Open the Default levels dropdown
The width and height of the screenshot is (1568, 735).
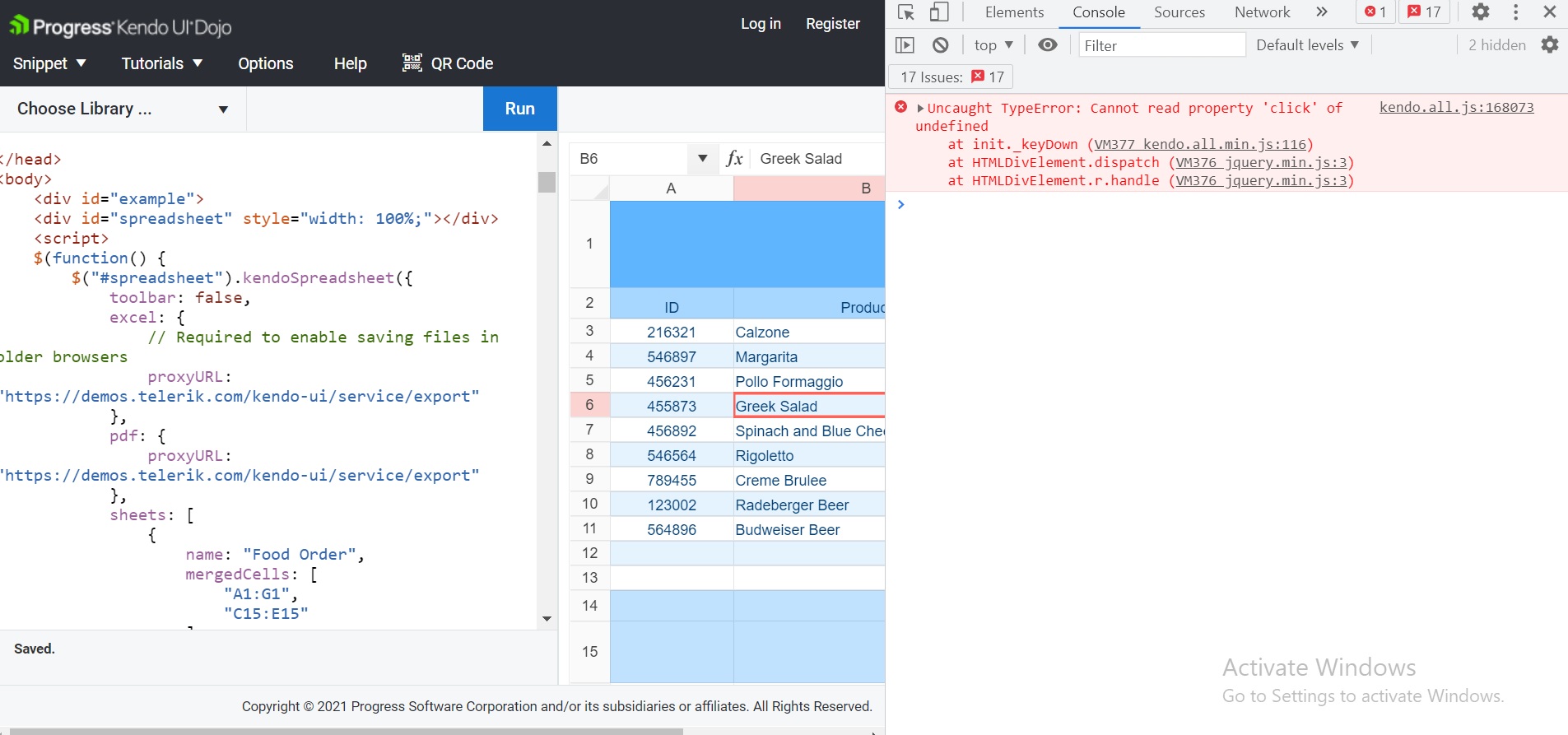click(1307, 45)
